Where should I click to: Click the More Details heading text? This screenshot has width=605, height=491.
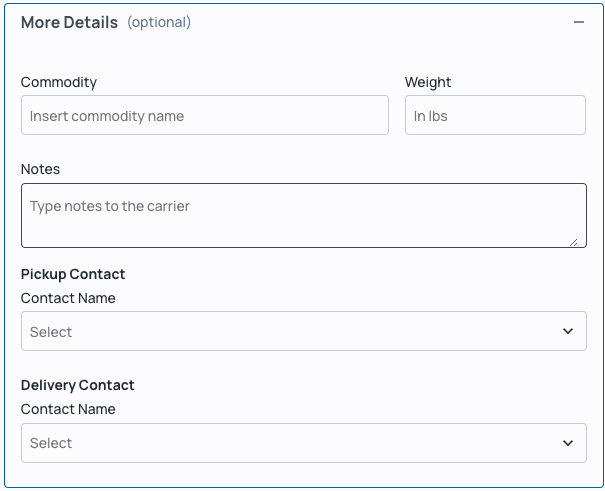tap(69, 22)
